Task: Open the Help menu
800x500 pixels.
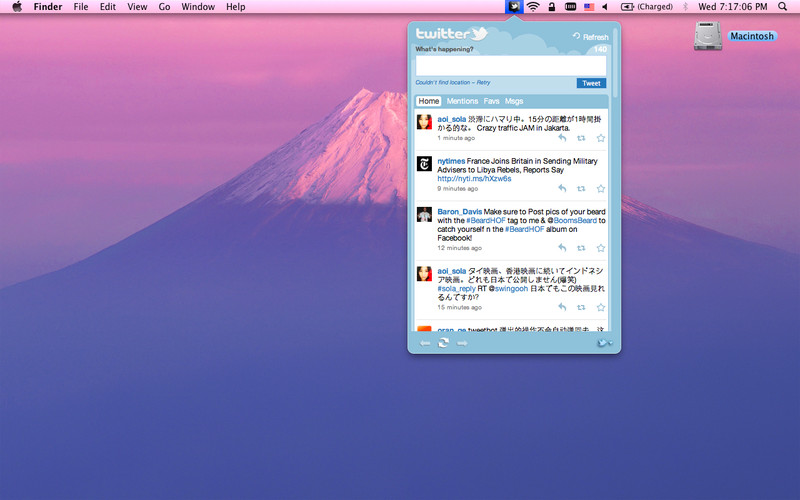Action: click(x=236, y=7)
